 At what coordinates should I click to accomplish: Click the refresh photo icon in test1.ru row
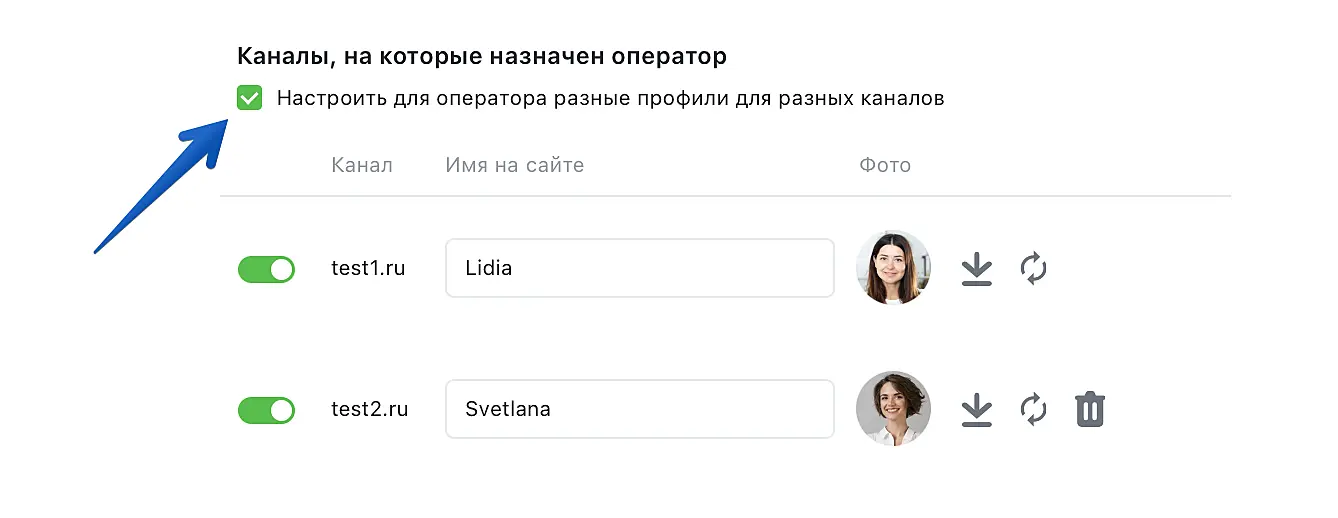[1033, 269]
